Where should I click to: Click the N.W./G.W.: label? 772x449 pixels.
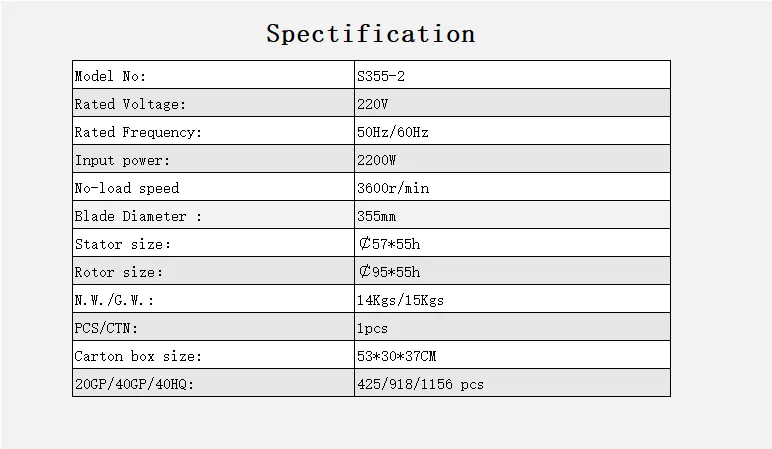click(x=114, y=300)
